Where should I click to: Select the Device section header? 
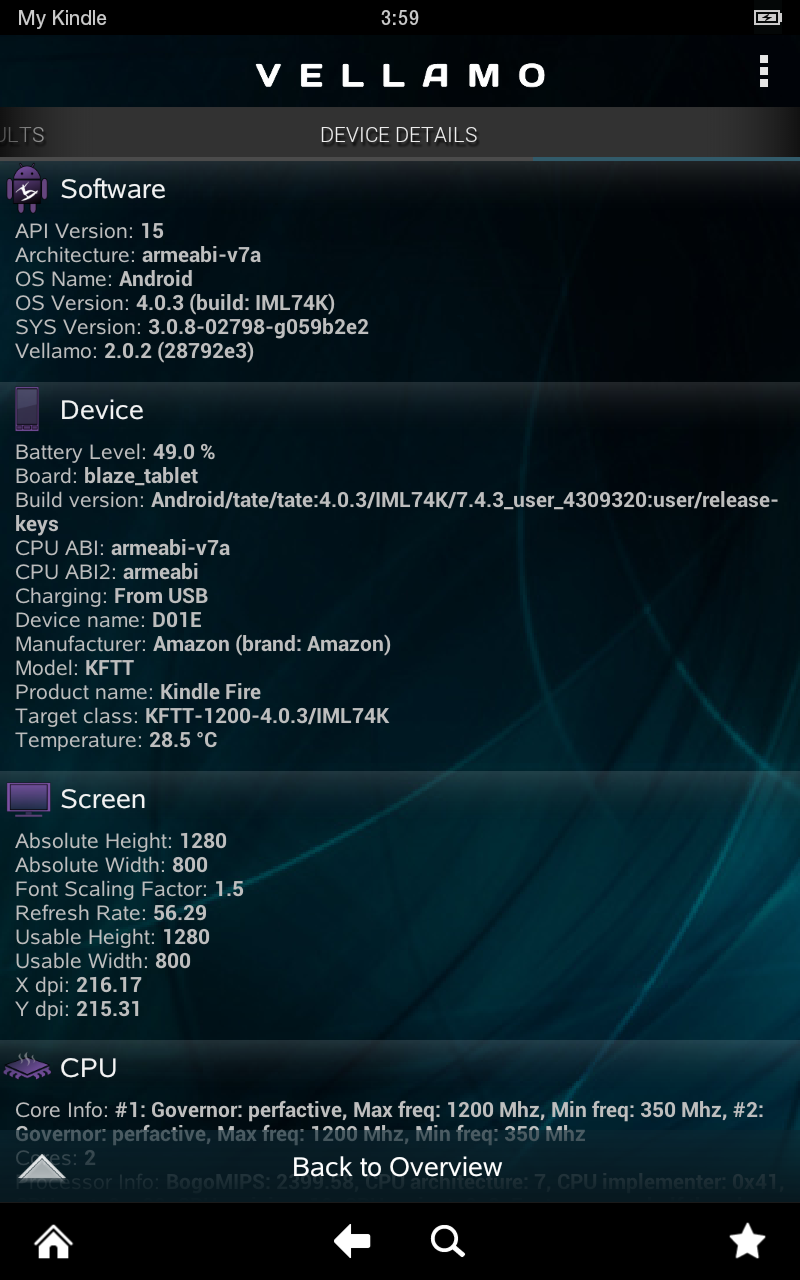pyautogui.click(x=102, y=410)
